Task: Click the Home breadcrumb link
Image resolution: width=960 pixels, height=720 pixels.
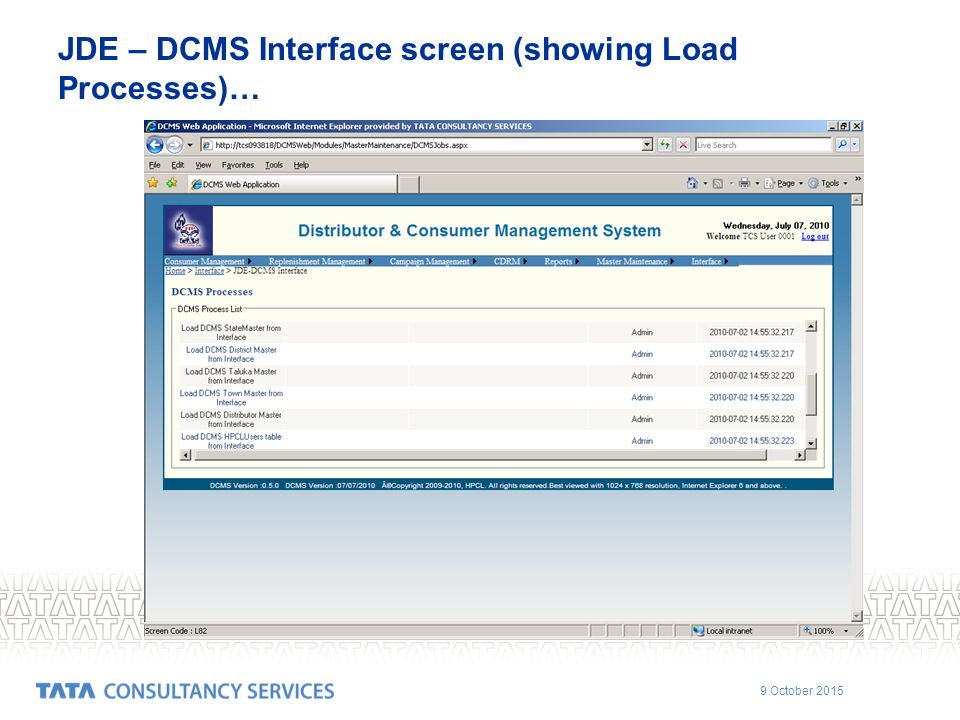Action: click(174, 271)
